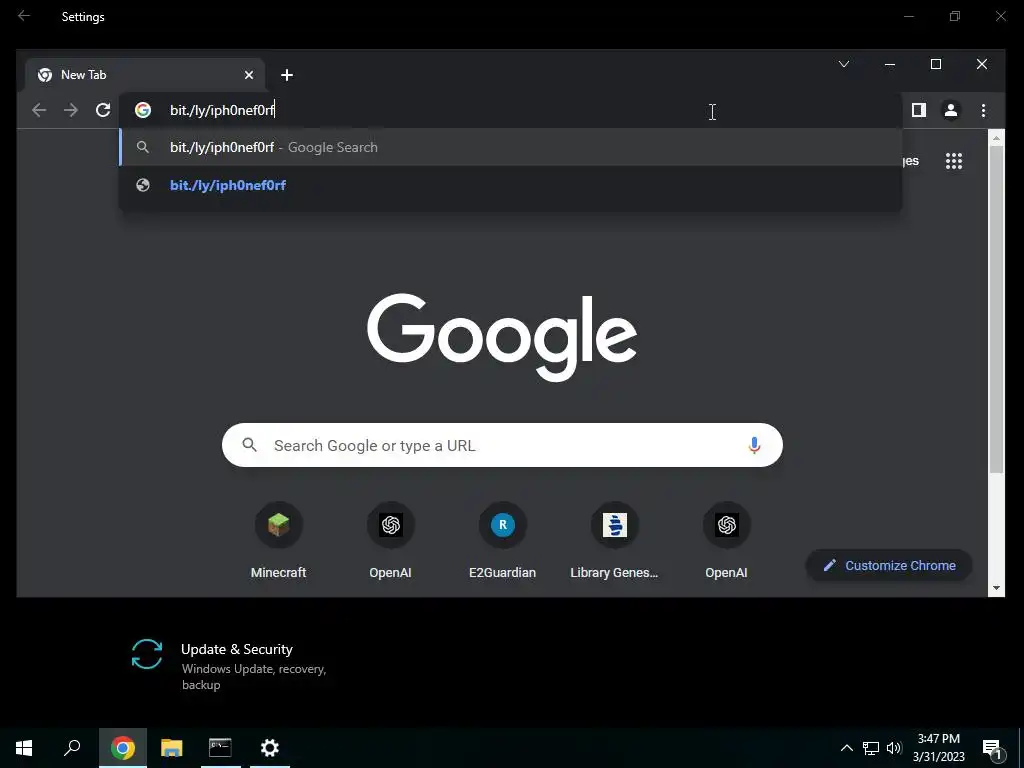The width and height of the screenshot is (1024, 768).
Task: Open the first OpenAI shortcut next to Minecraft
Action: 391,541
